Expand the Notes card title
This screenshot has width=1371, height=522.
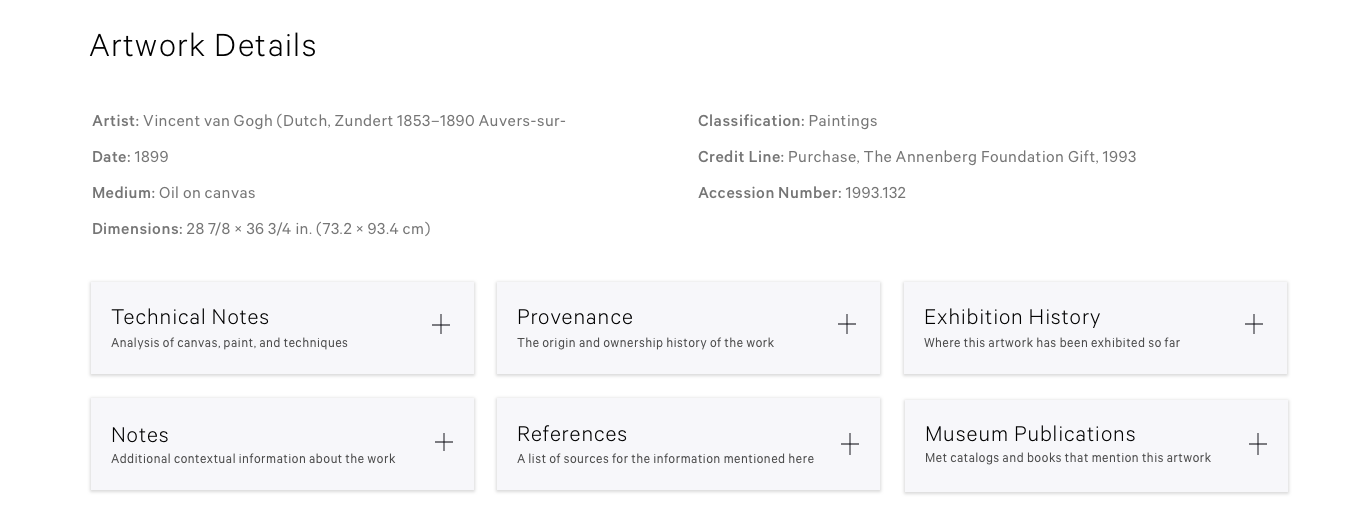[x=140, y=435]
